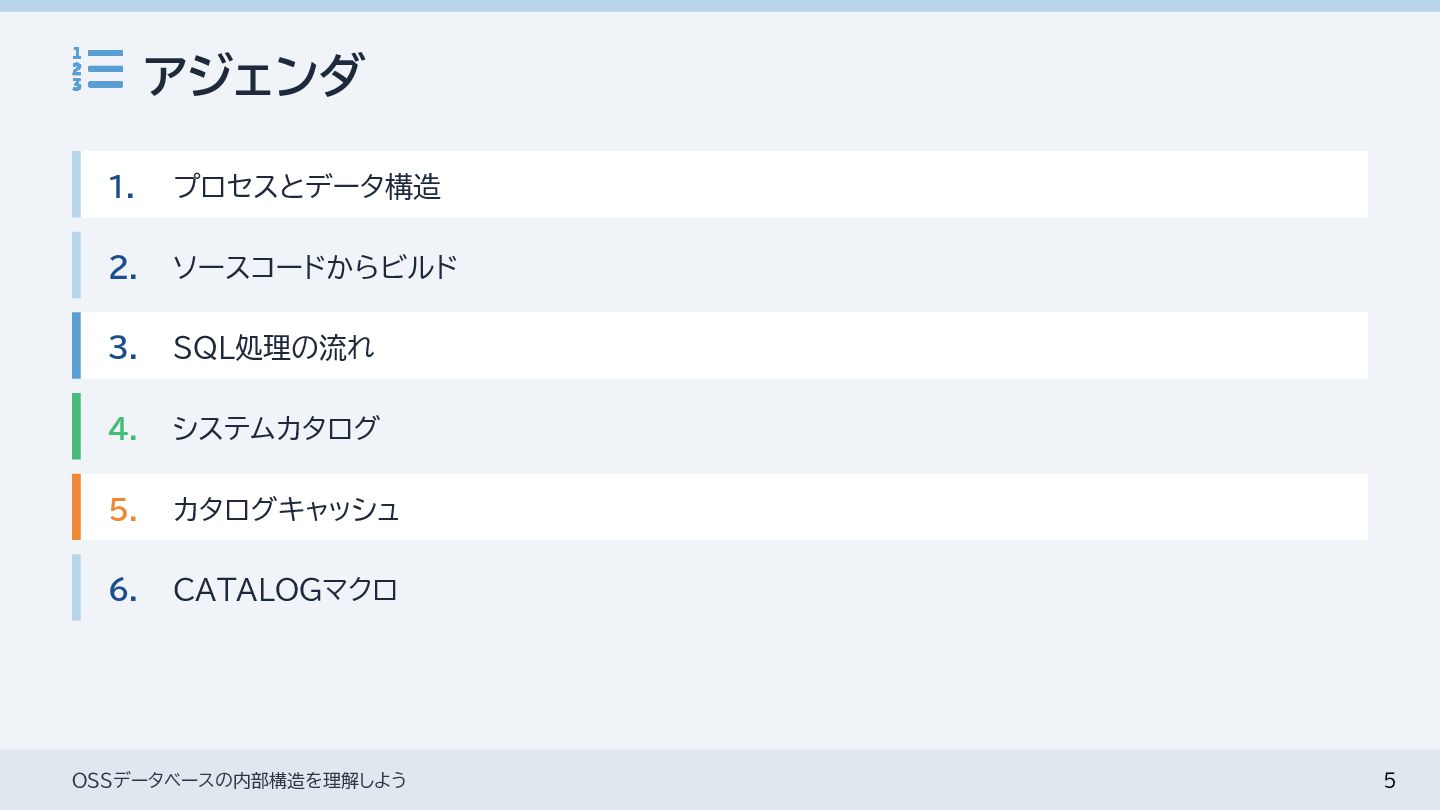Select the CATALOGマクロ agenda item

coord(285,590)
